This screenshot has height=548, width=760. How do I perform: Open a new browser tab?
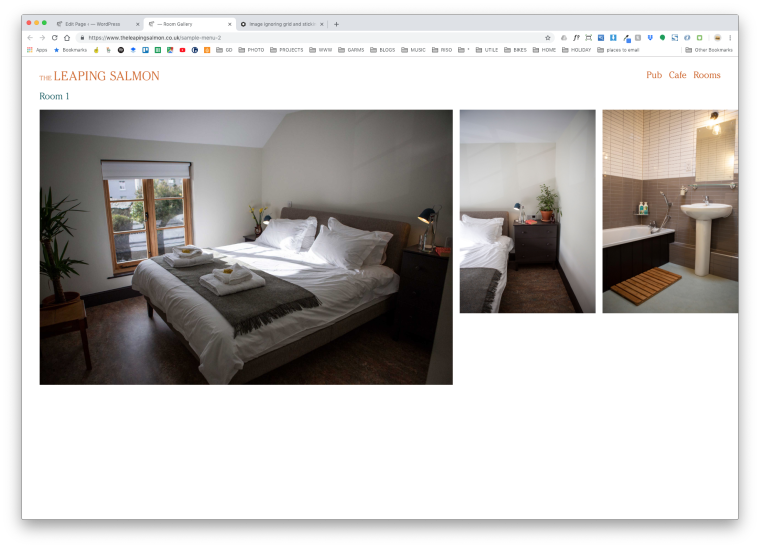pos(336,24)
